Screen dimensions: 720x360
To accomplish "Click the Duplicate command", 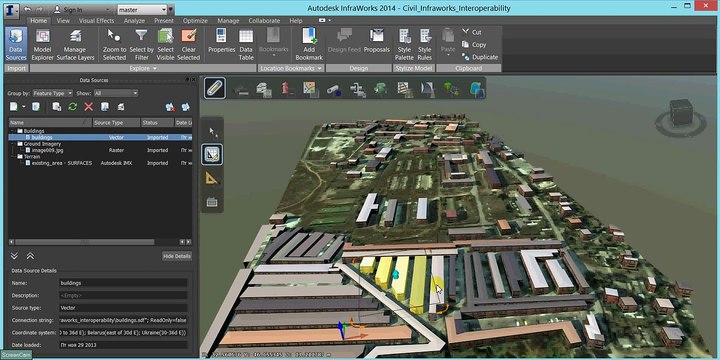I will click(x=480, y=57).
